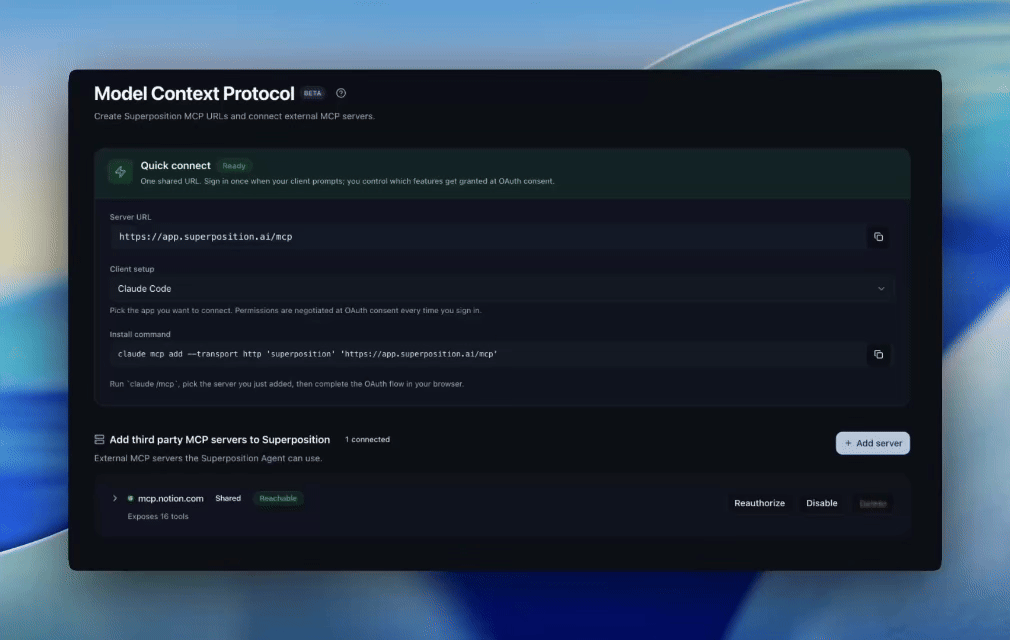Click the install command text box
This screenshot has width=1010, height=640.
click(488, 354)
